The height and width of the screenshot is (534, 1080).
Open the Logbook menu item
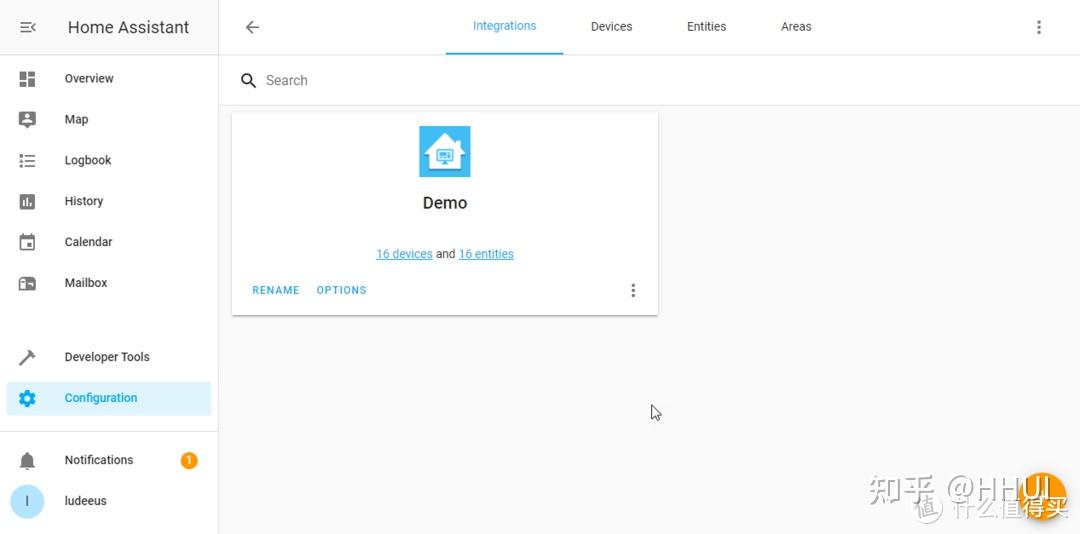coord(109,161)
